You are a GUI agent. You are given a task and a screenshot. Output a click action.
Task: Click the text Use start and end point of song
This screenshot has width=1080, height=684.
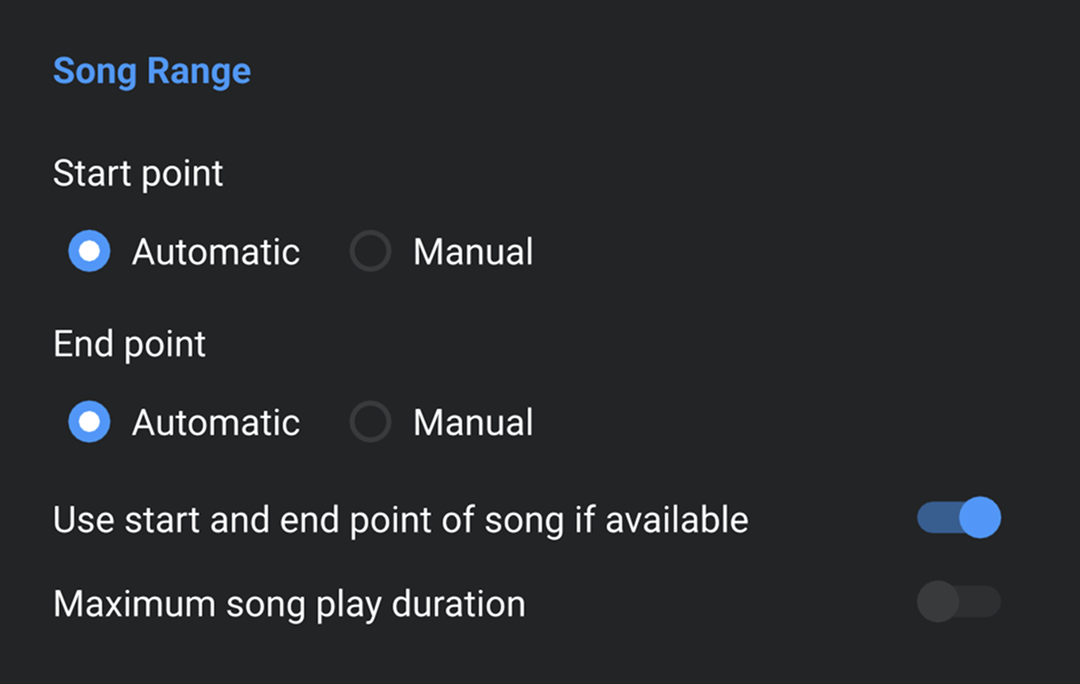400,519
